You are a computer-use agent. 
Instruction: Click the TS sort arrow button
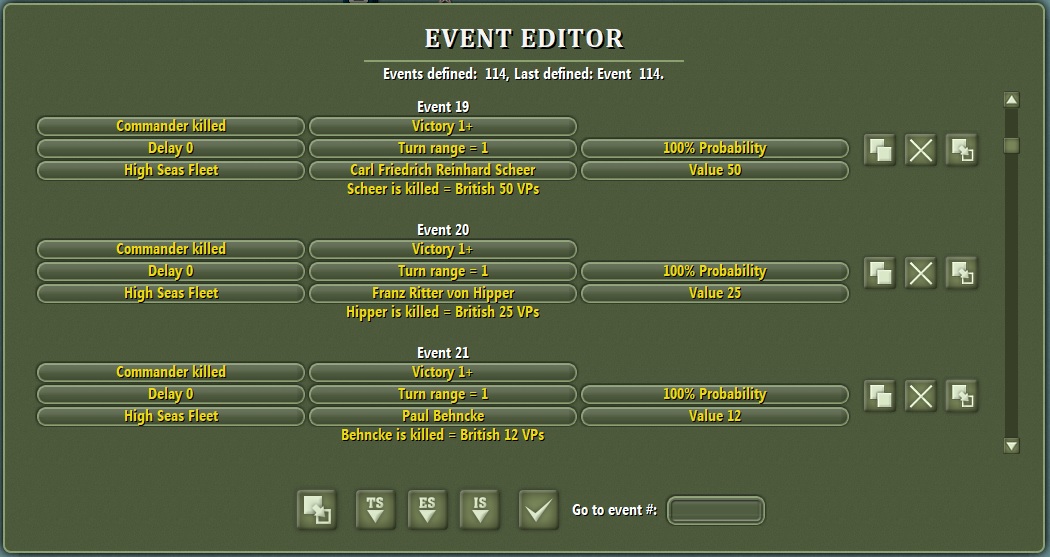[375, 510]
